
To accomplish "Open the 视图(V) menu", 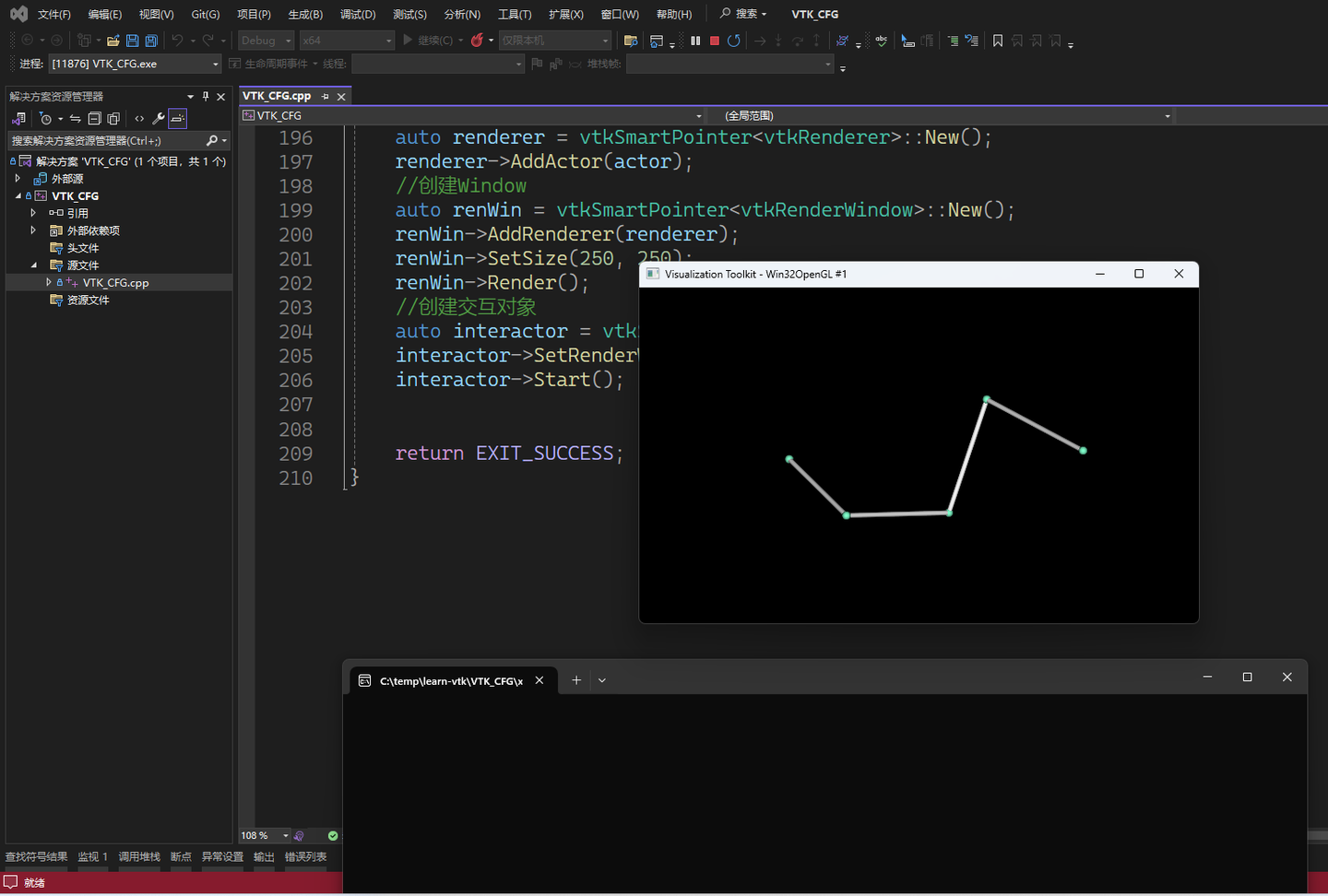I will (x=156, y=14).
